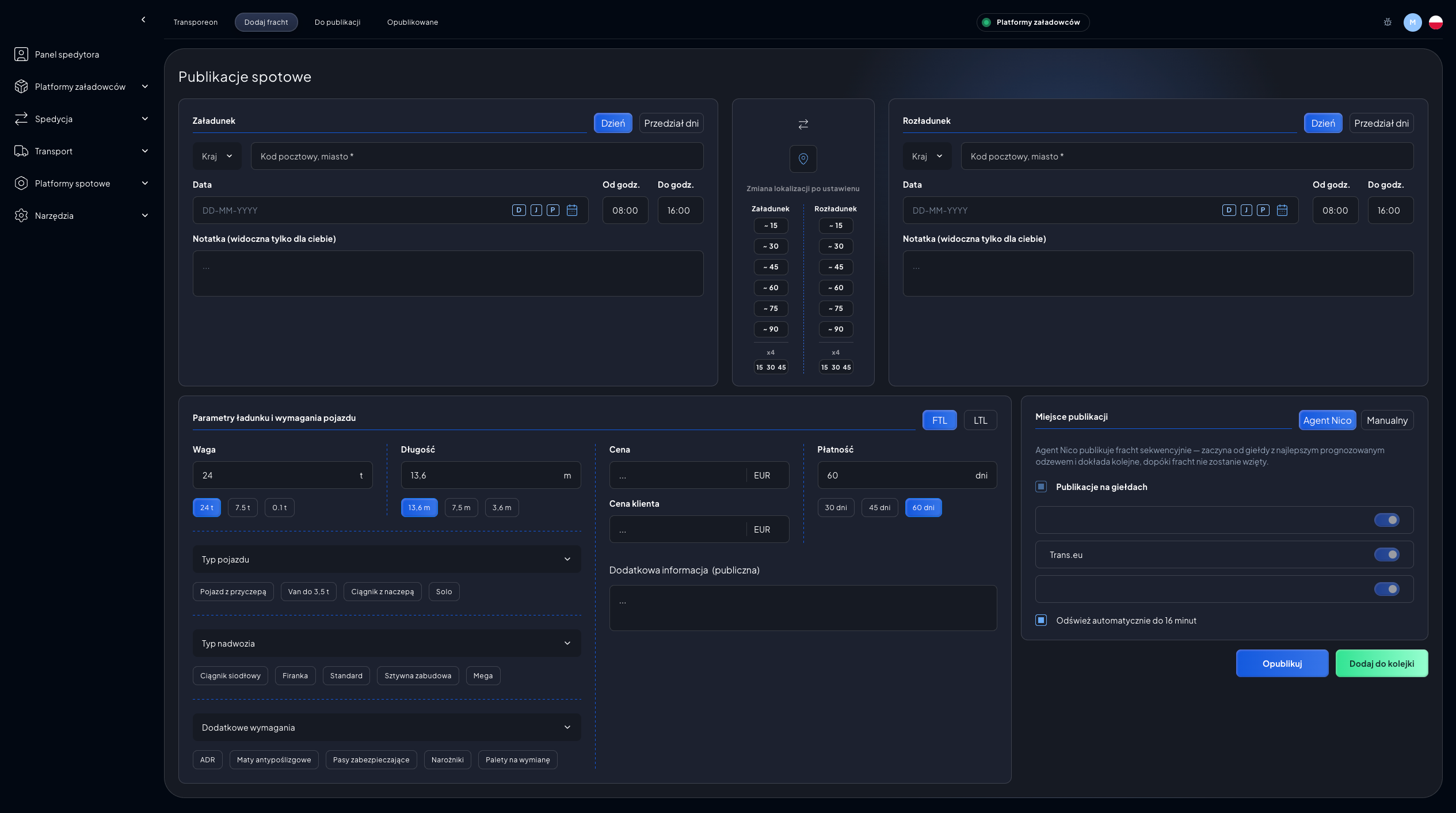Screen dimensions: 1456x813
Task: Select the ~ 60 Załadunek radius chip
Action: [x=771, y=288]
